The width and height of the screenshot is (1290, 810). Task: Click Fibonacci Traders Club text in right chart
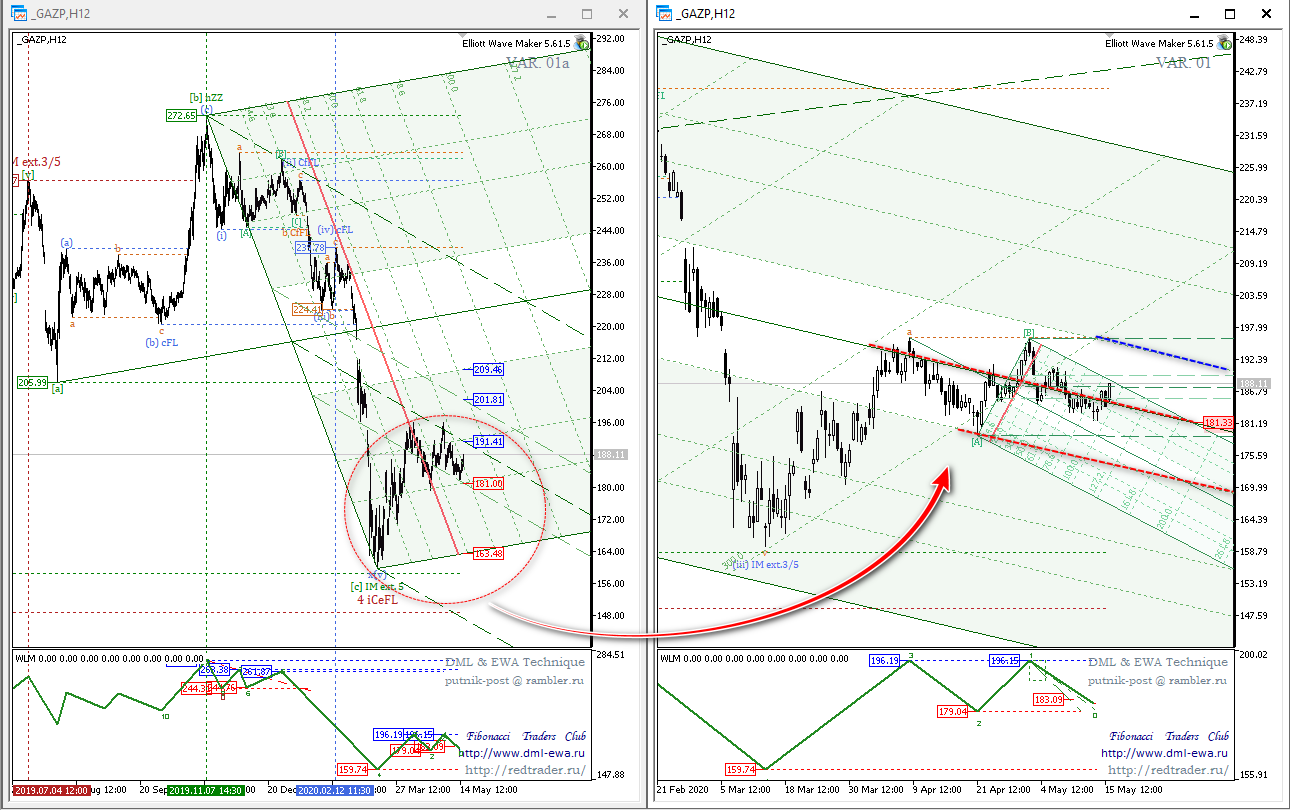tap(1169, 736)
